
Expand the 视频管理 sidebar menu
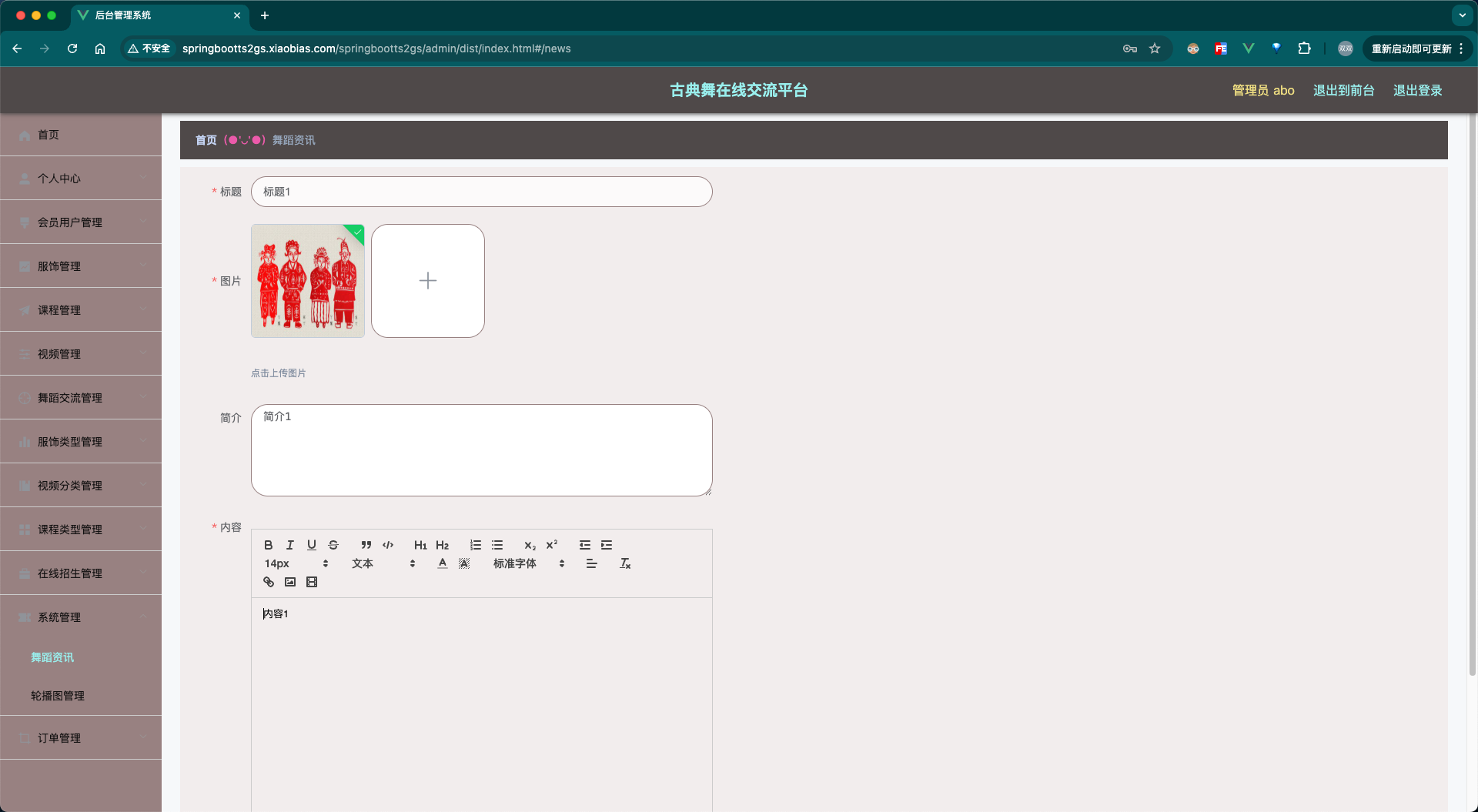click(x=81, y=354)
